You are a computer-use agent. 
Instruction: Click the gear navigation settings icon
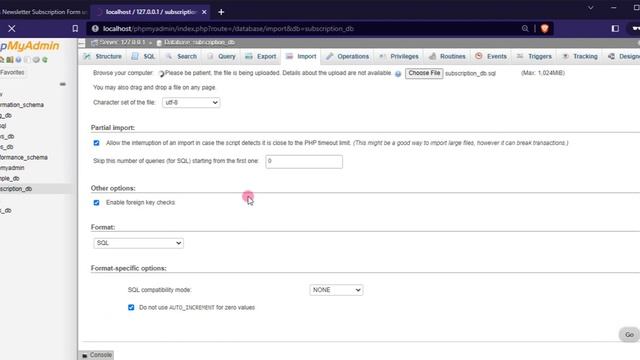36,60
